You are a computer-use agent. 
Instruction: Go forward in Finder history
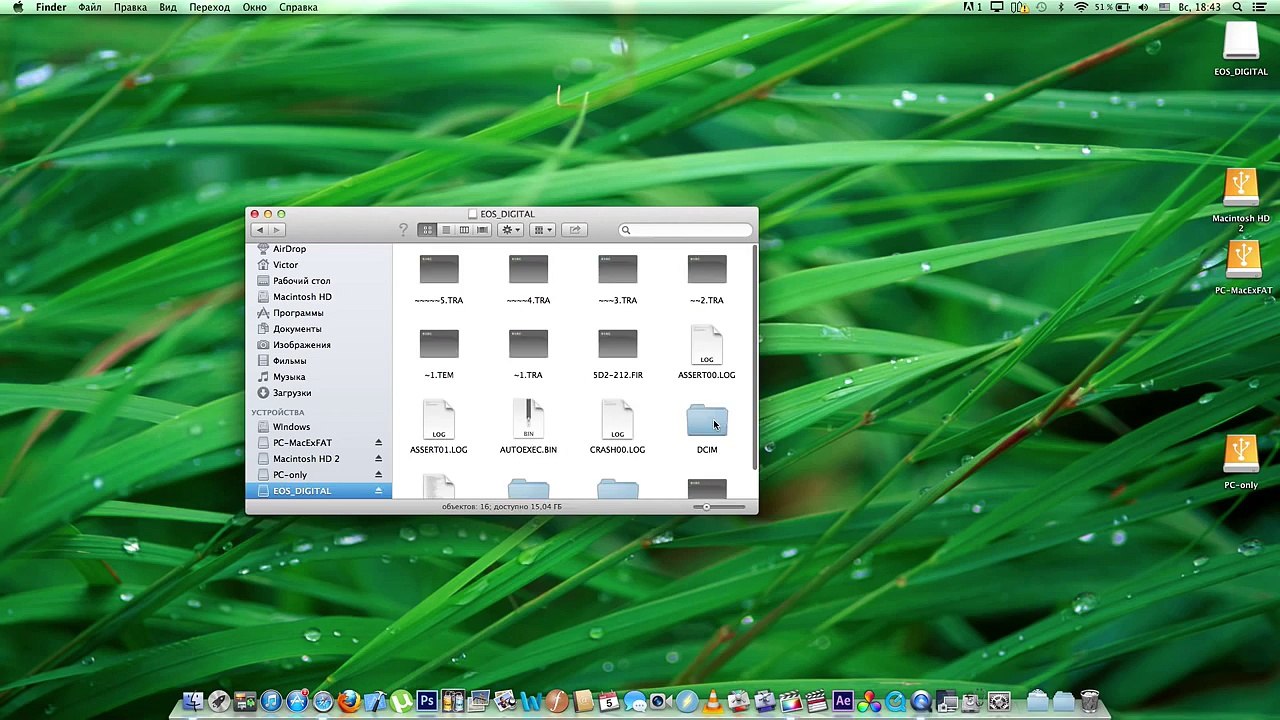coord(277,230)
